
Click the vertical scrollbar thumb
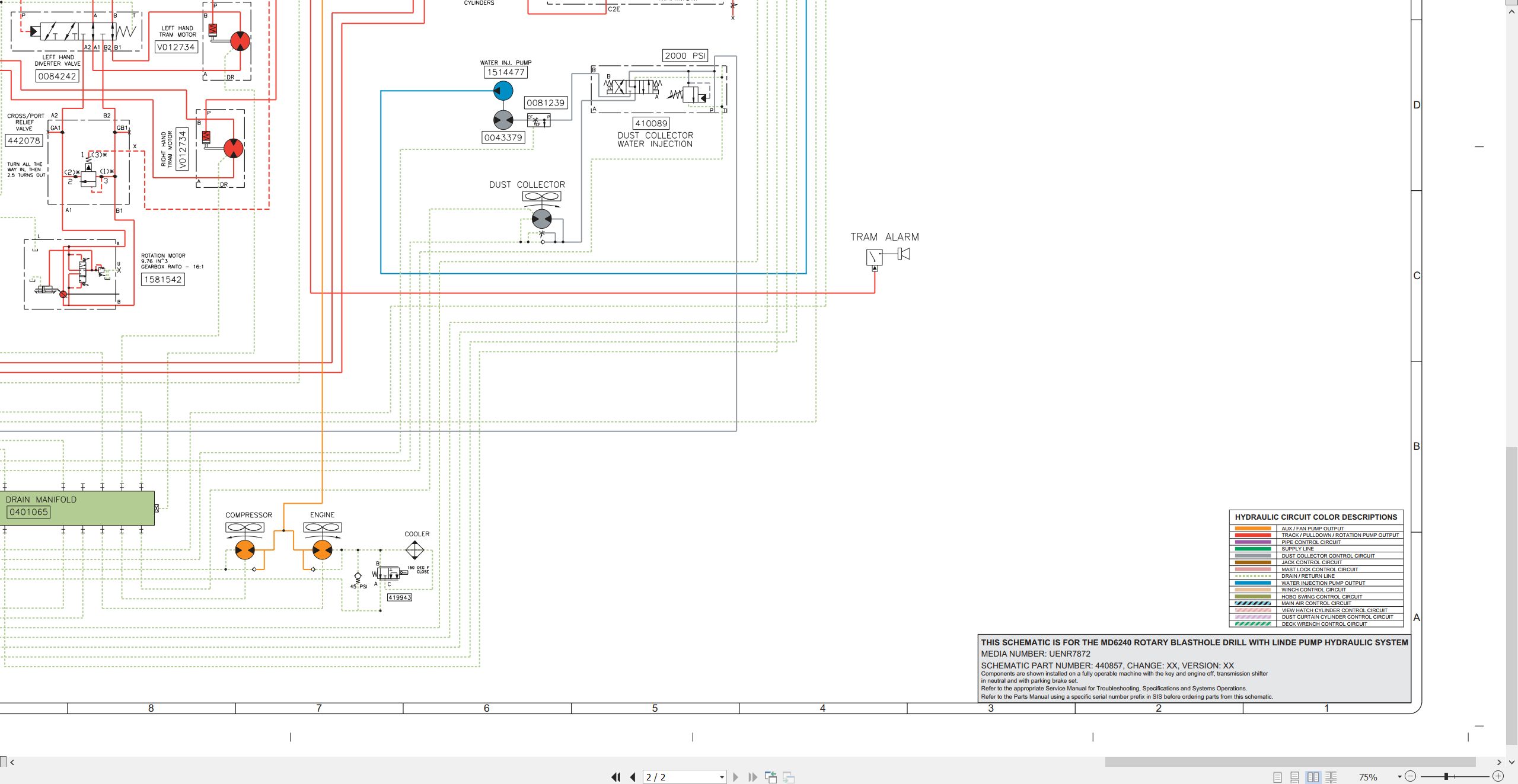point(1512,596)
